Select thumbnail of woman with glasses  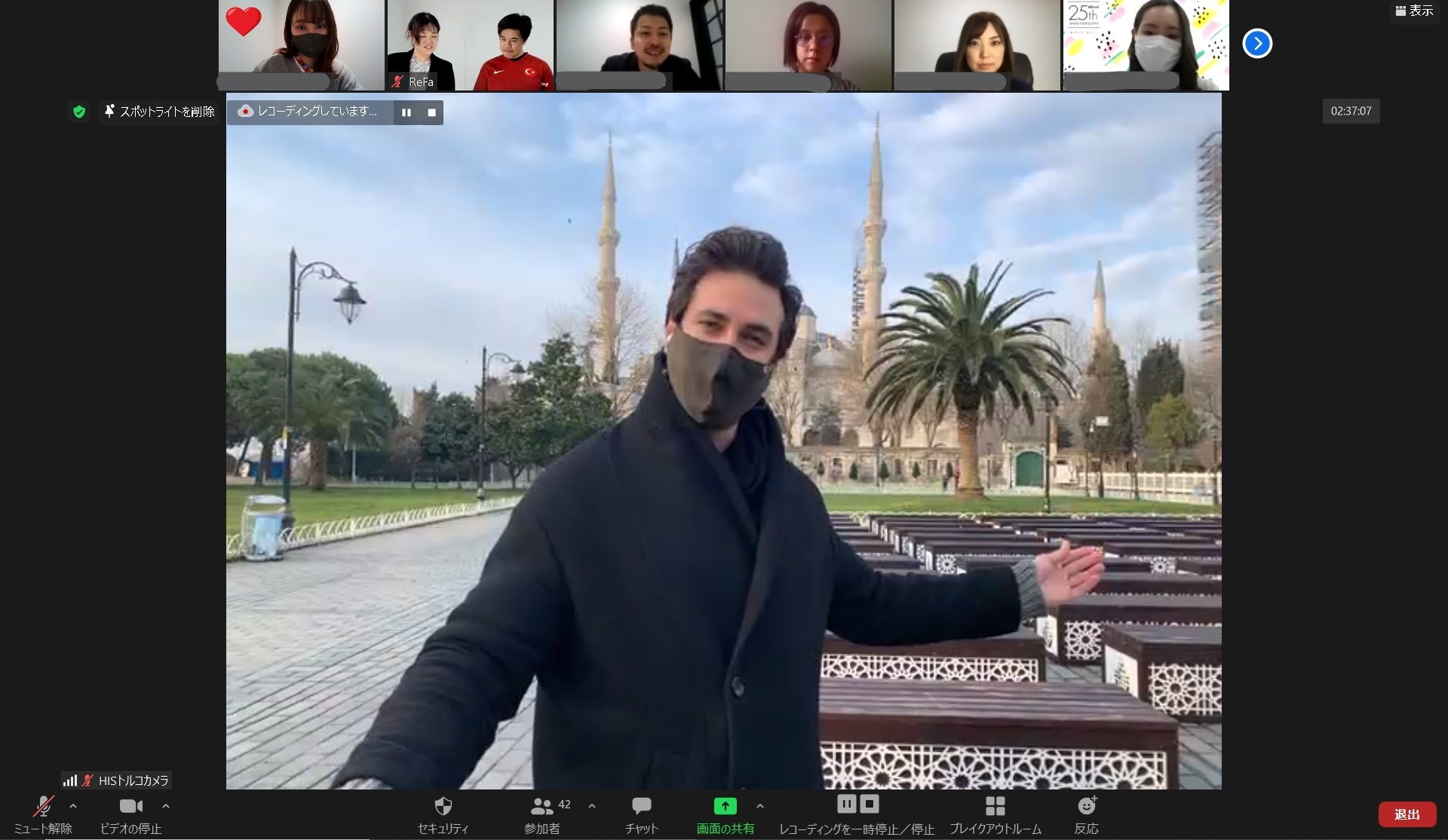[808, 45]
